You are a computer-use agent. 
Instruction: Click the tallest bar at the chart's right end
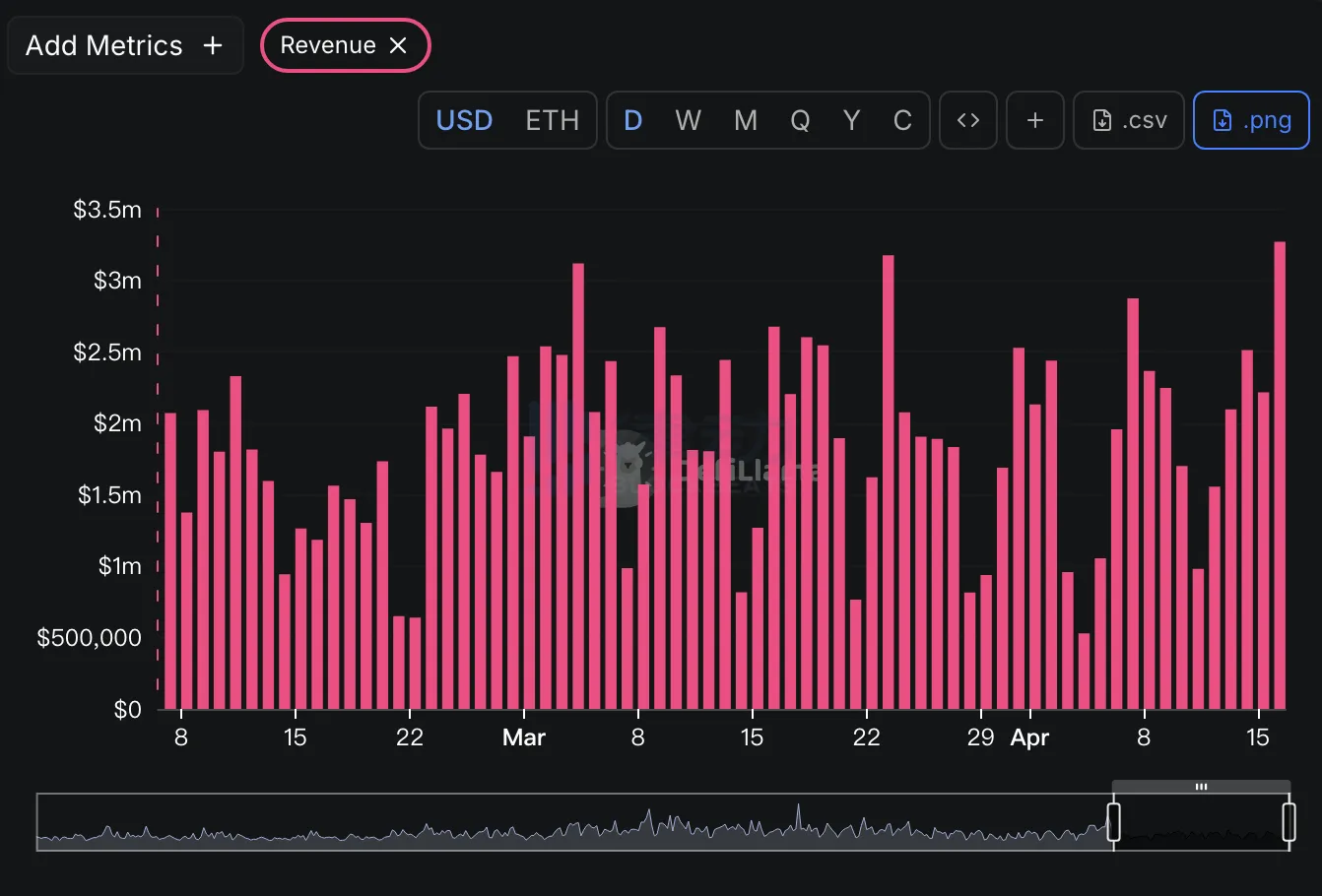tap(1280, 476)
